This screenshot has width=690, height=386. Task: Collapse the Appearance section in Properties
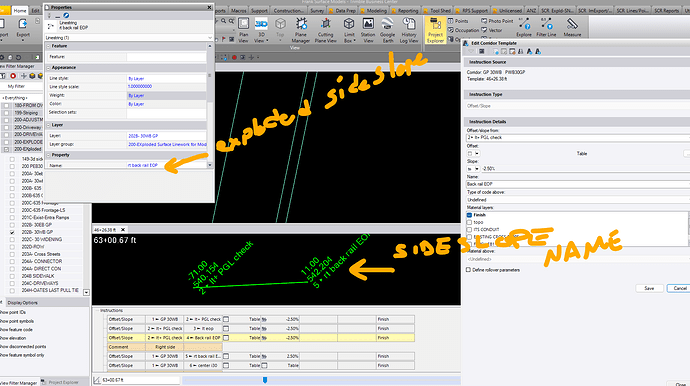tap(49, 68)
